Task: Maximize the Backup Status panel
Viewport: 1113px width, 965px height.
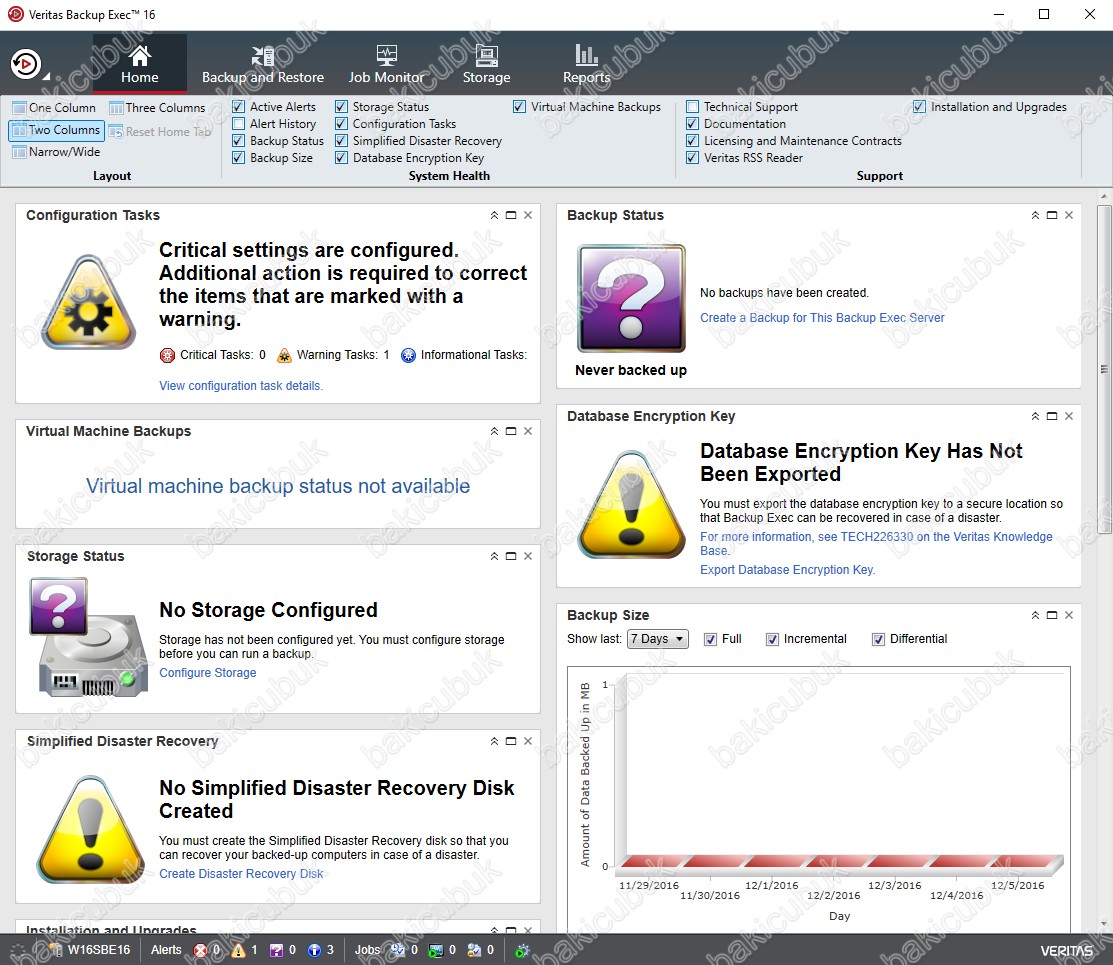Action: pyautogui.click(x=1052, y=215)
